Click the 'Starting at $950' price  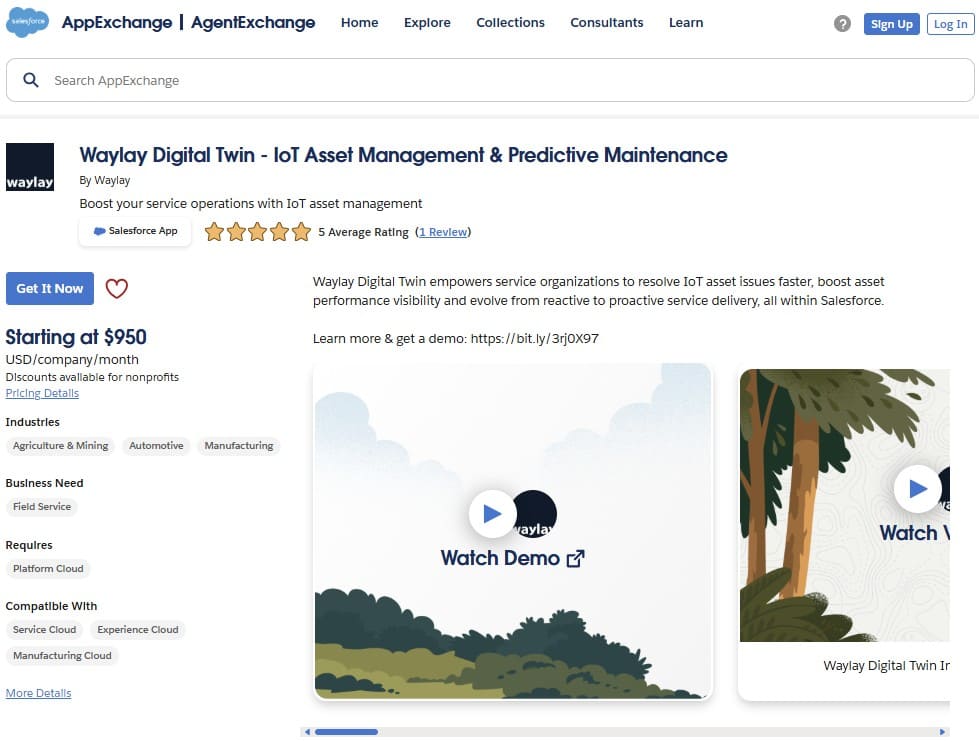click(x=76, y=337)
